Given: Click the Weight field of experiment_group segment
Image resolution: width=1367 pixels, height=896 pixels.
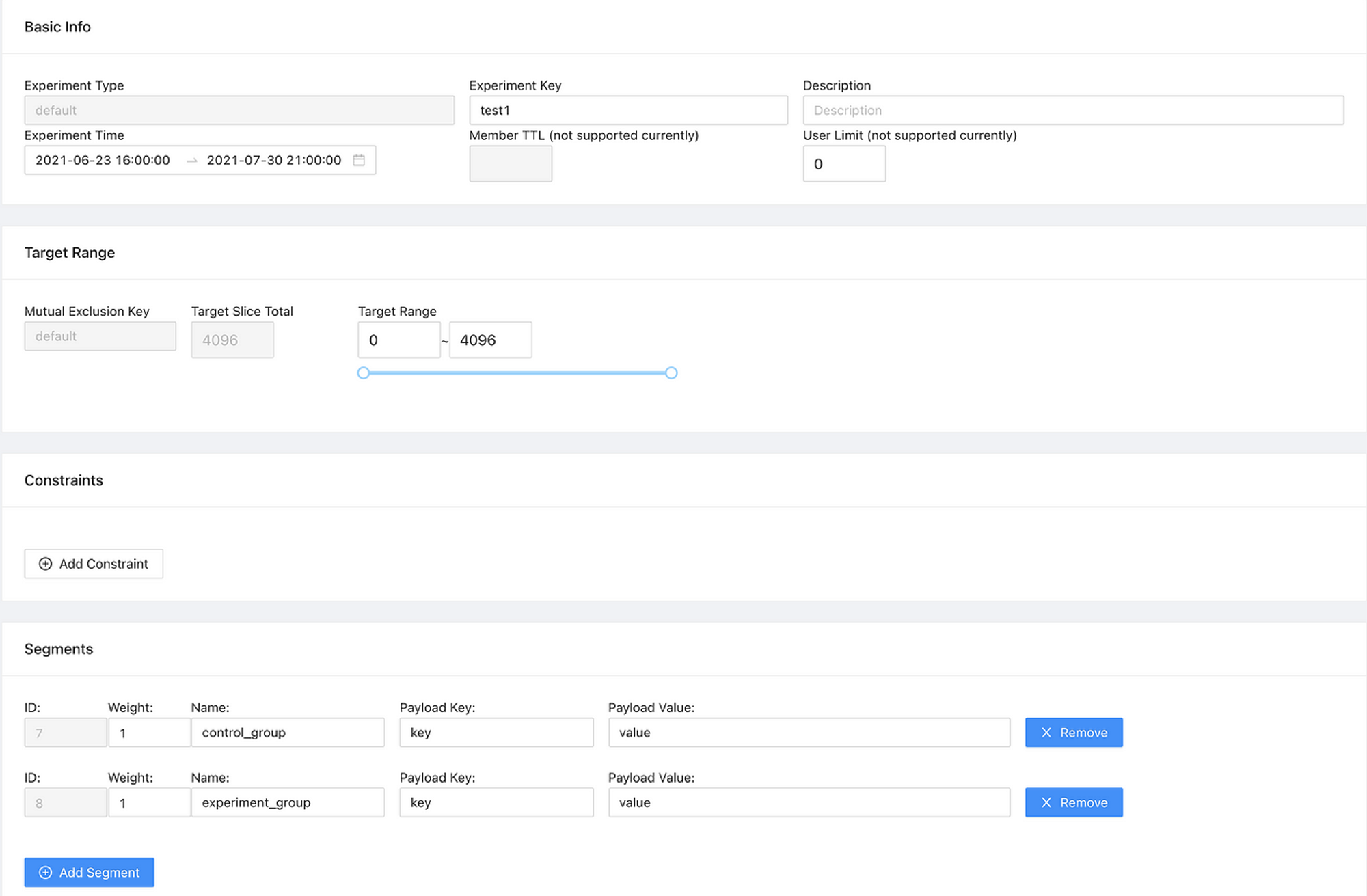Looking at the screenshot, I should coord(149,803).
